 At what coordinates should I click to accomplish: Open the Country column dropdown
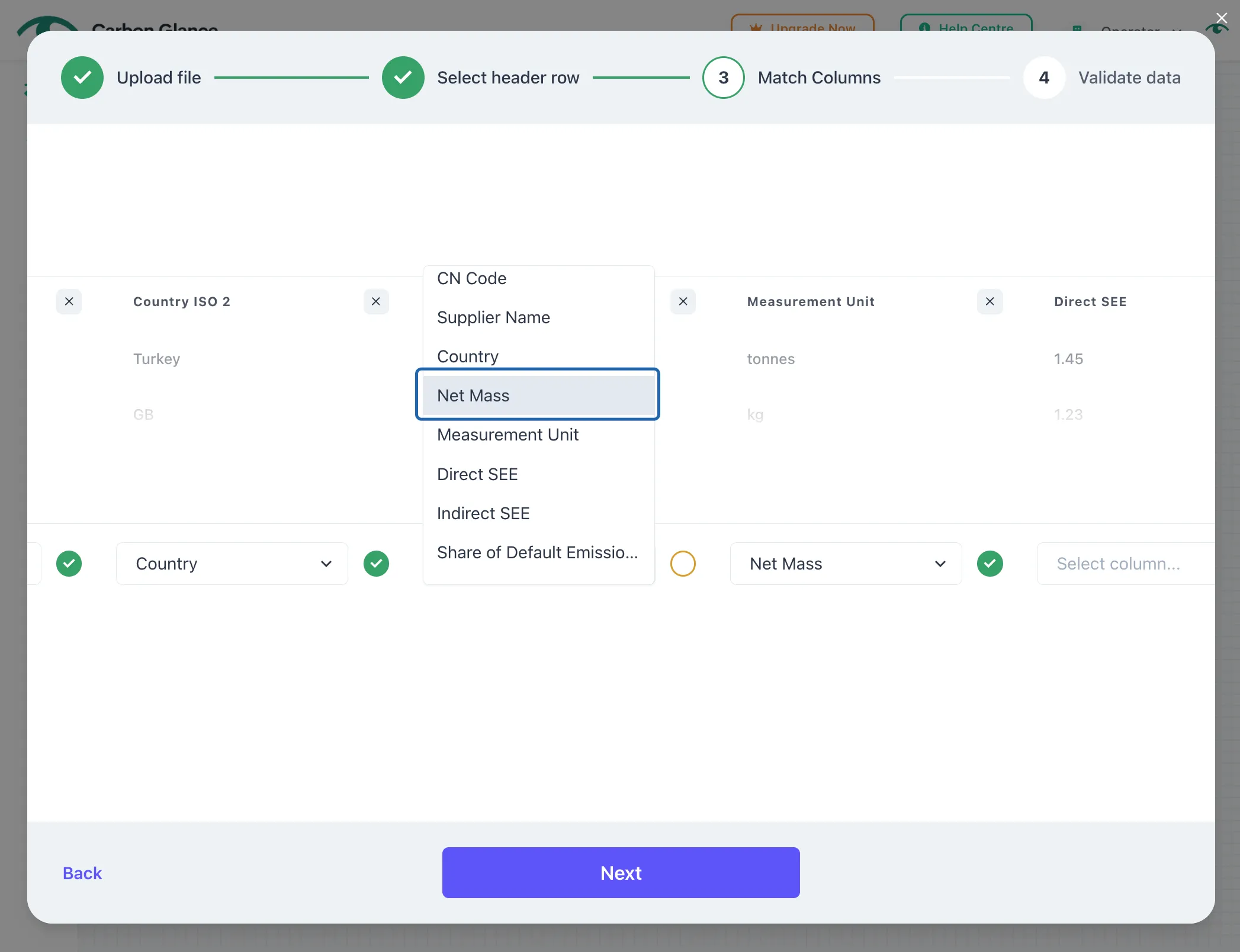point(232,564)
